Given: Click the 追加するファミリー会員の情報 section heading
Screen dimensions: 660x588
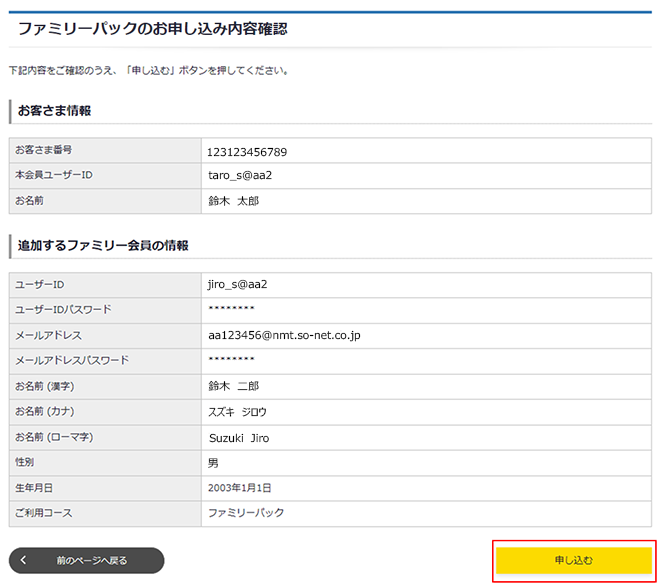Looking at the screenshot, I should pyautogui.click(x=103, y=244).
